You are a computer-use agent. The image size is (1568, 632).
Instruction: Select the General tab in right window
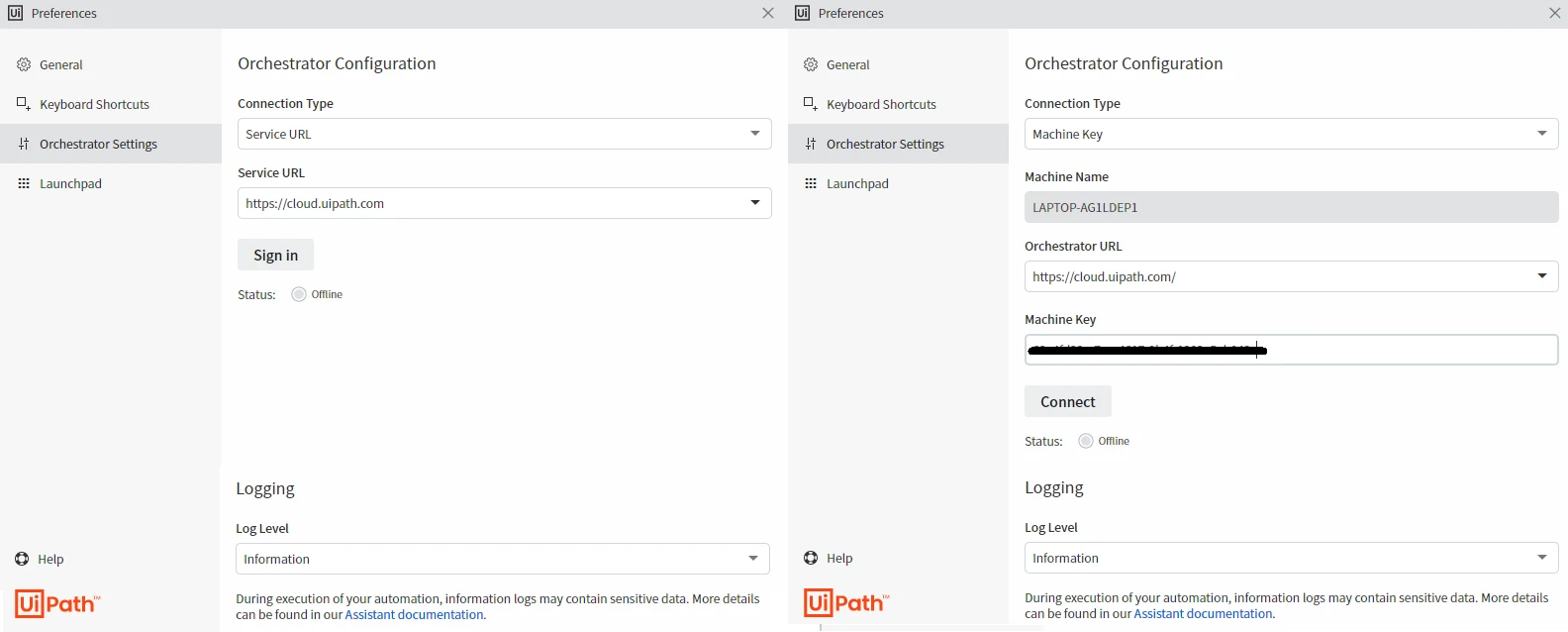(898, 64)
